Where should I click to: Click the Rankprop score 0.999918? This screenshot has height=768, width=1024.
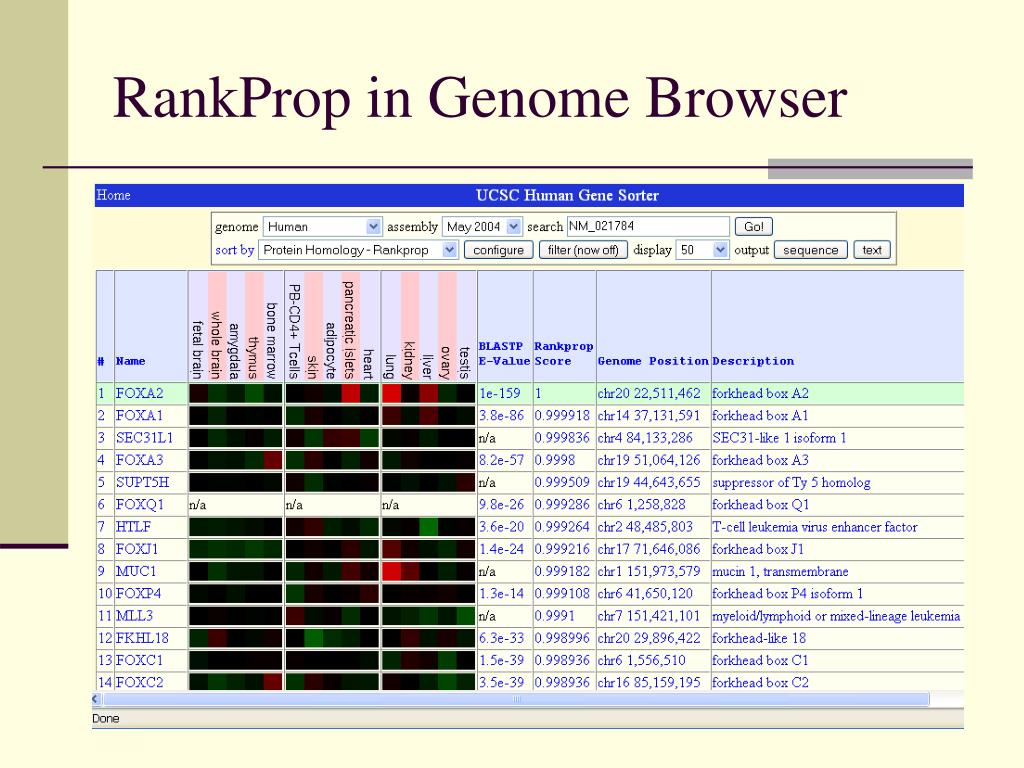click(x=562, y=415)
